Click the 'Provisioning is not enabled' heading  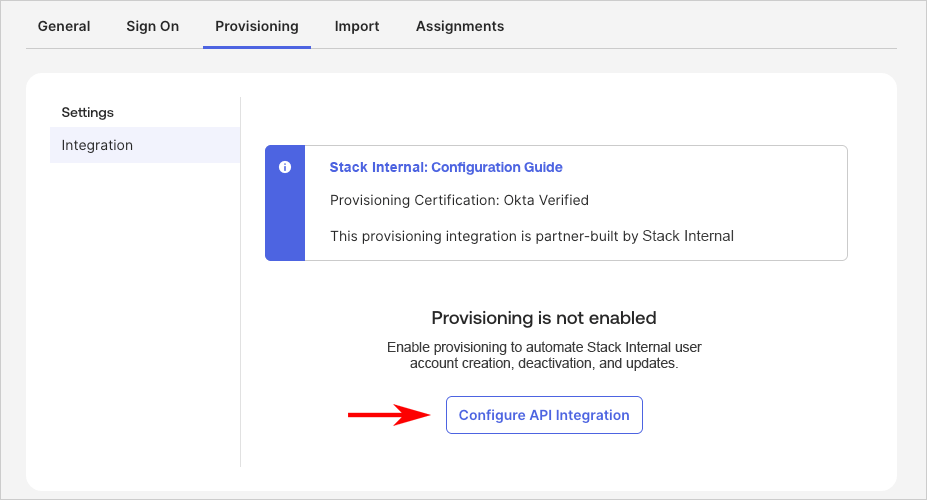[543, 318]
